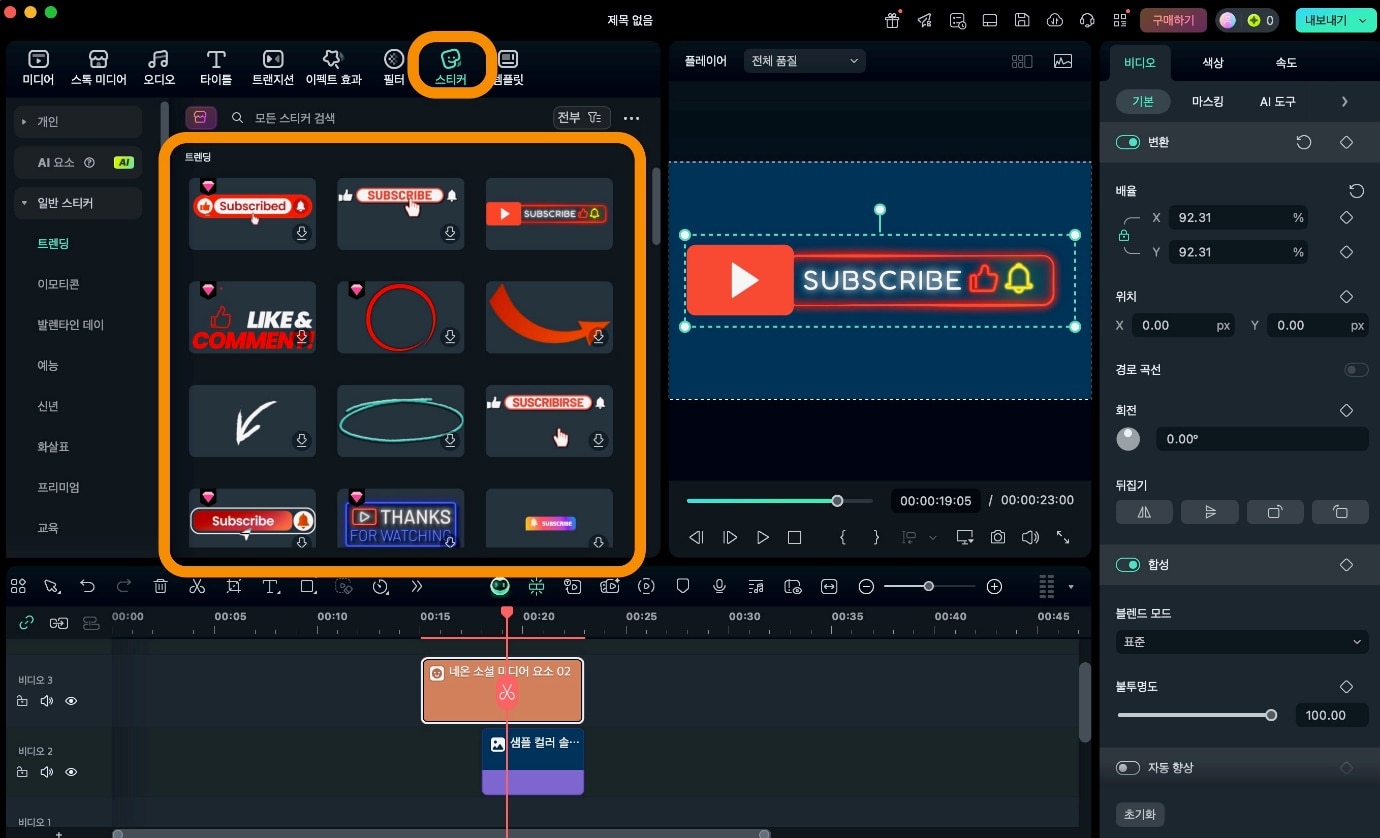This screenshot has width=1380, height=838.
Task: Toggle the scale aspect ratio lock
Action: (1124, 235)
